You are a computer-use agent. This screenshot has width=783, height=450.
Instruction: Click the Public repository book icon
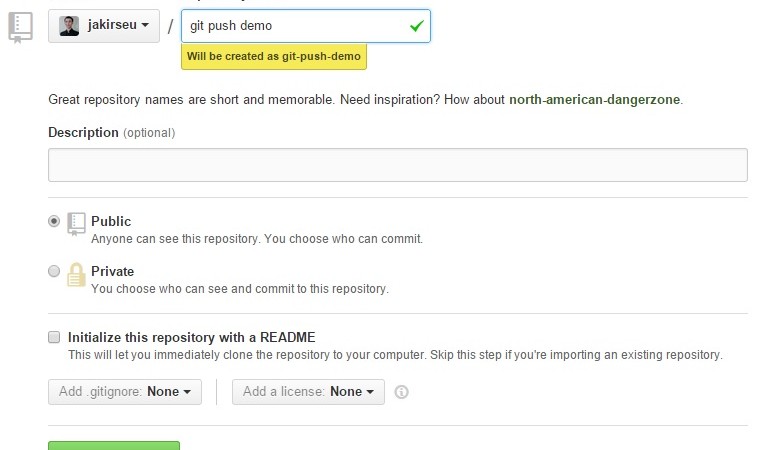(76, 223)
